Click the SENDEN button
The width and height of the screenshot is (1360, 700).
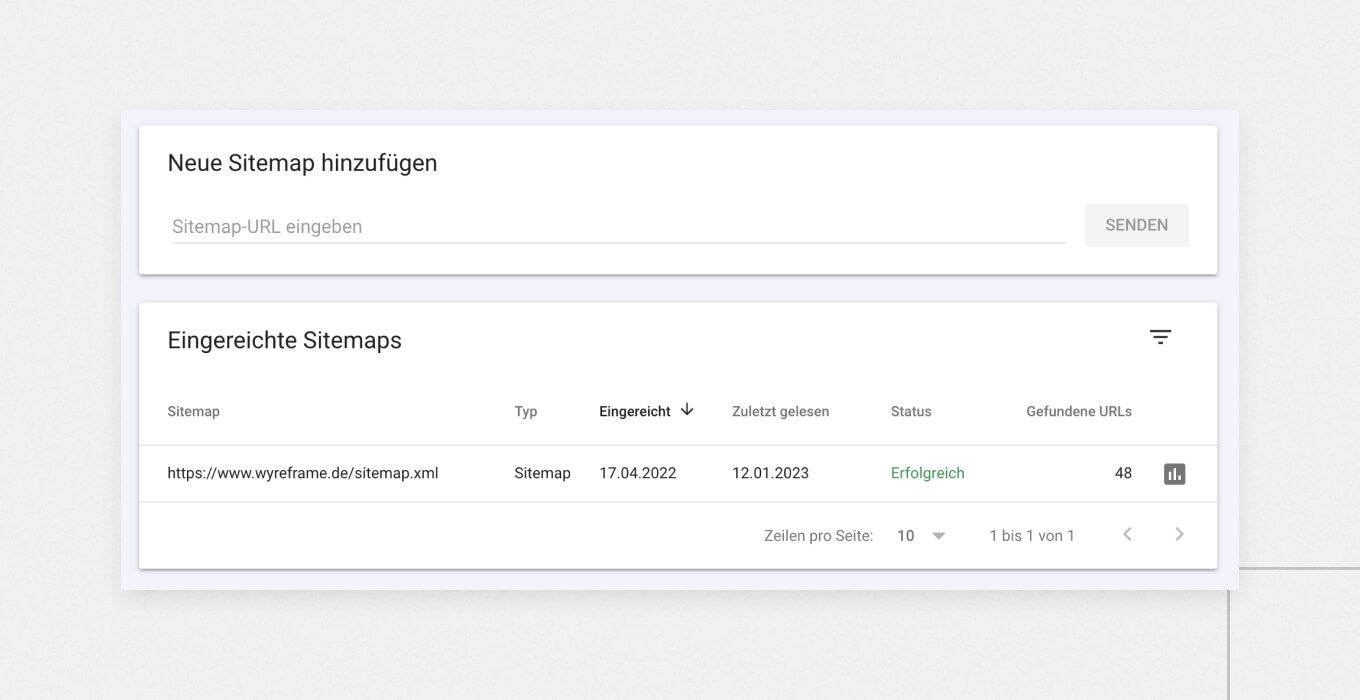1136,226
